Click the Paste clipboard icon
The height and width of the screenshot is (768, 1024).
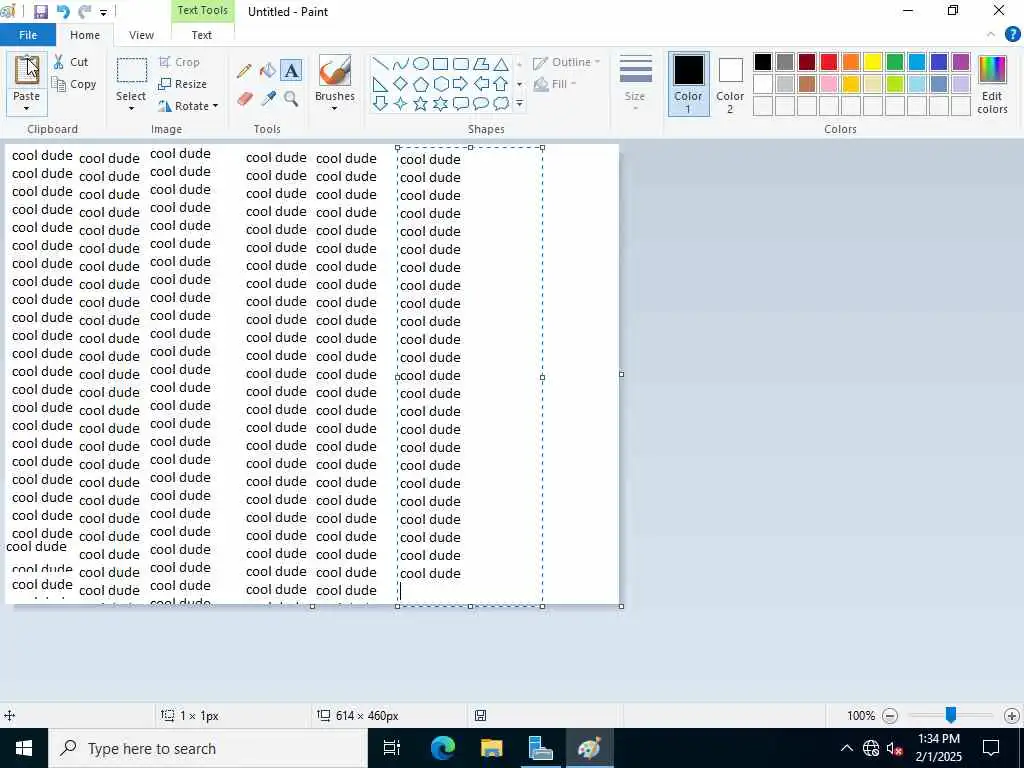tap(27, 70)
